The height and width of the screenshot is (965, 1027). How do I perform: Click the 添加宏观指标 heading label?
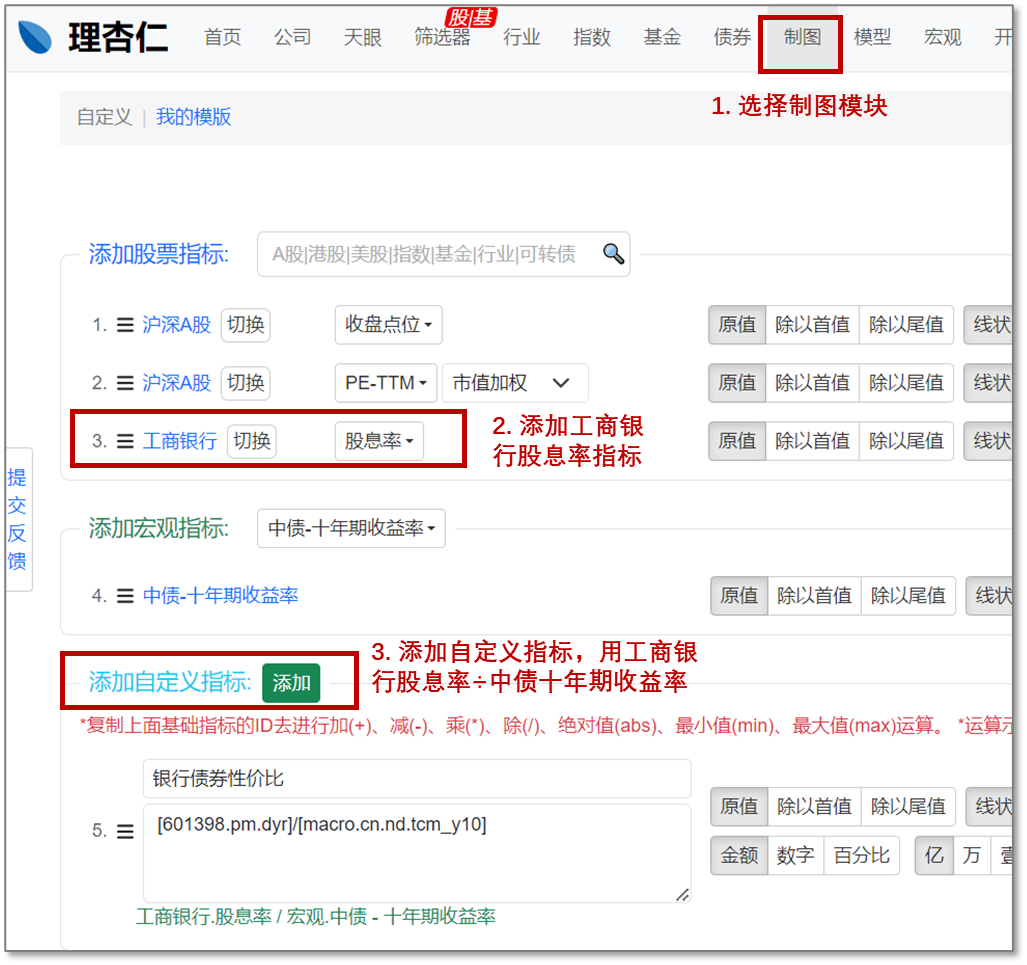pyautogui.click(x=159, y=528)
